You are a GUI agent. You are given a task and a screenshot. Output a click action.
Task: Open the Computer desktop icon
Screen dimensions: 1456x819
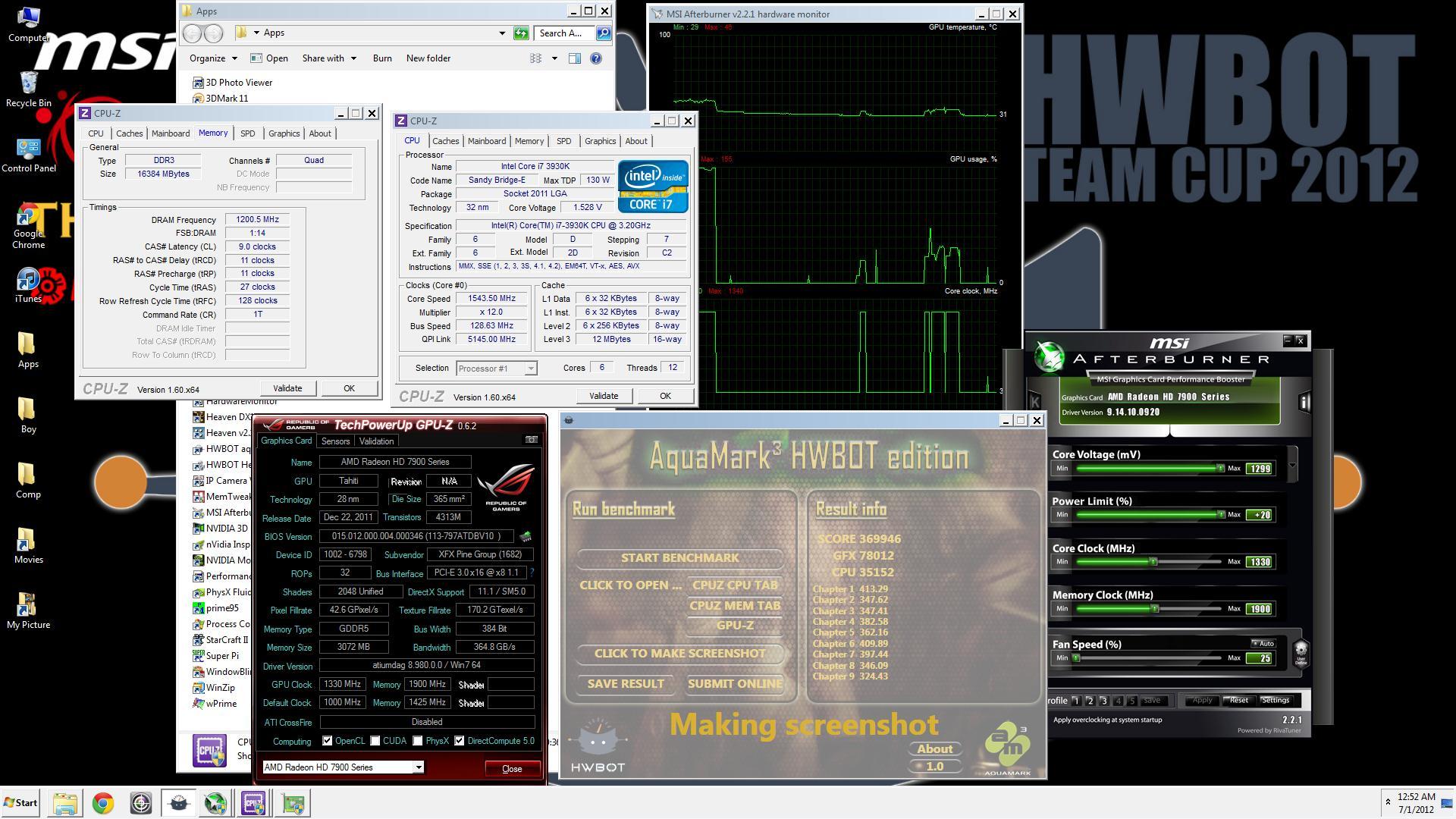(x=28, y=24)
